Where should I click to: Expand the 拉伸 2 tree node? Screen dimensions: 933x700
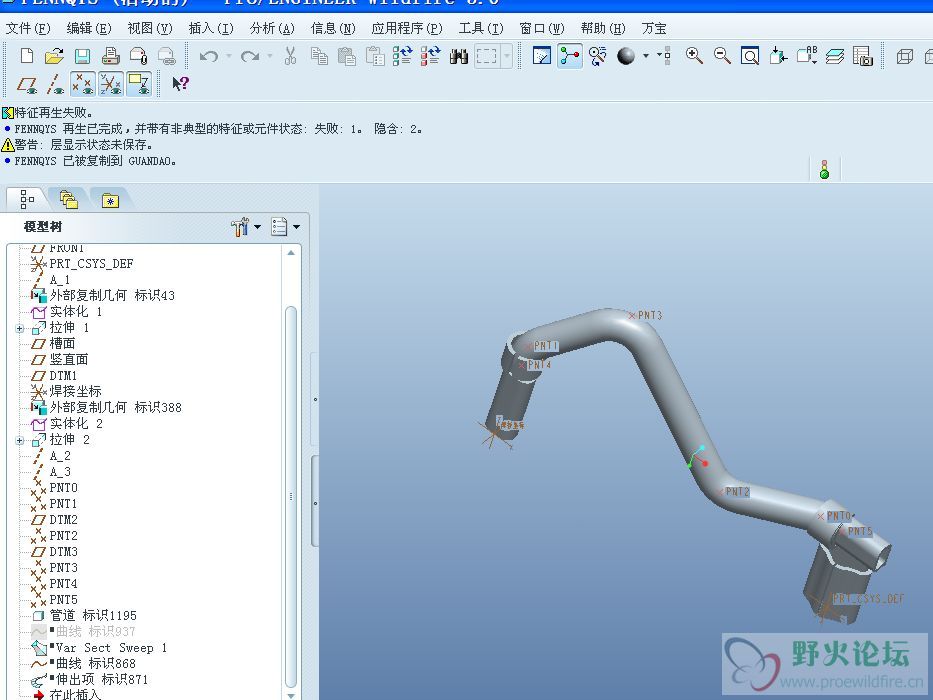pyautogui.click(x=20, y=440)
